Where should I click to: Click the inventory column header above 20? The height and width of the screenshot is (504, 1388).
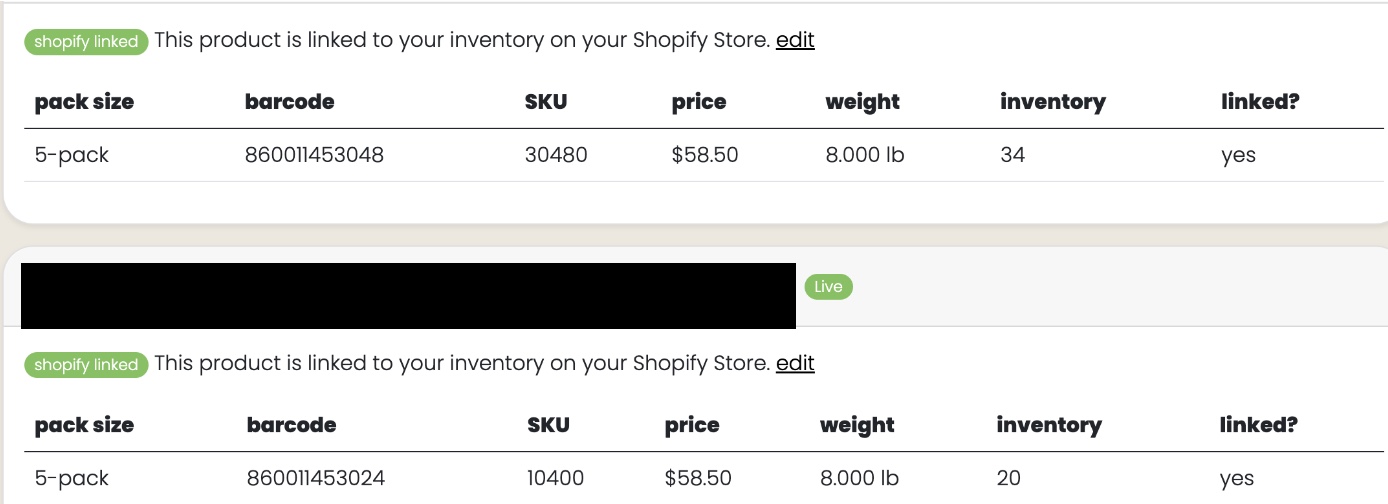click(1049, 425)
